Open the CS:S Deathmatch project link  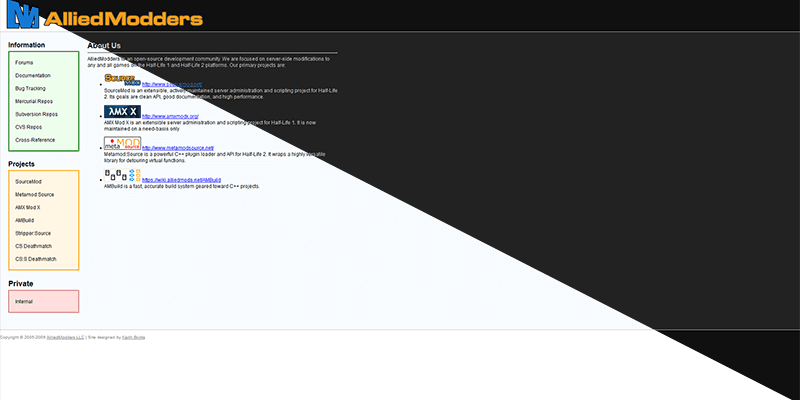click(x=36, y=259)
